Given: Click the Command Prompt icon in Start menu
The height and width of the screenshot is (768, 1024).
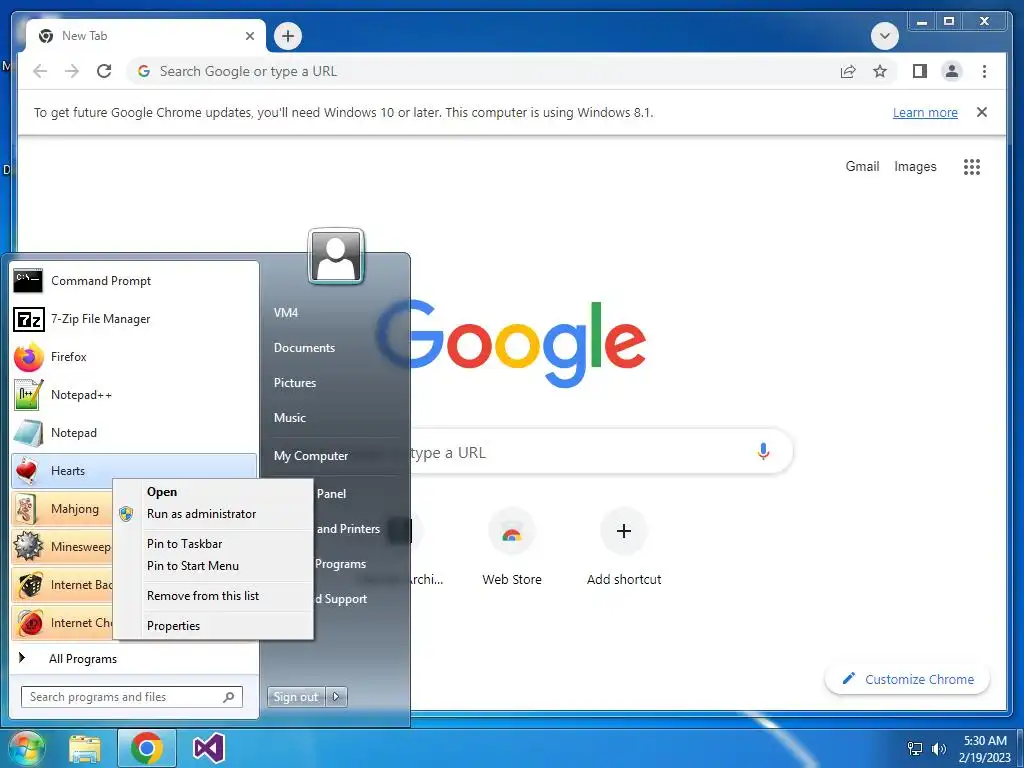Looking at the screenshot, I should point(28,281).
